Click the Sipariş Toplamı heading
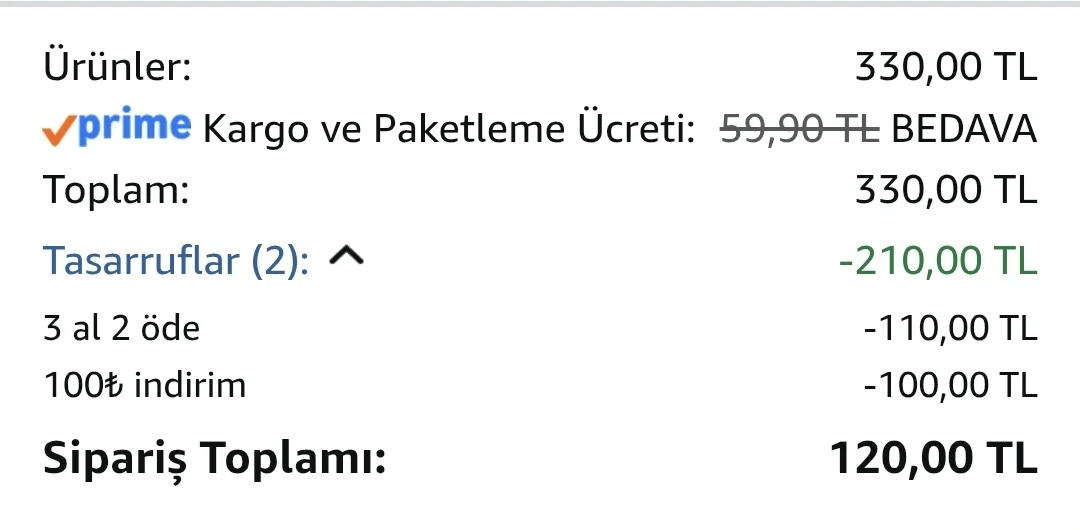 [214, 459]
